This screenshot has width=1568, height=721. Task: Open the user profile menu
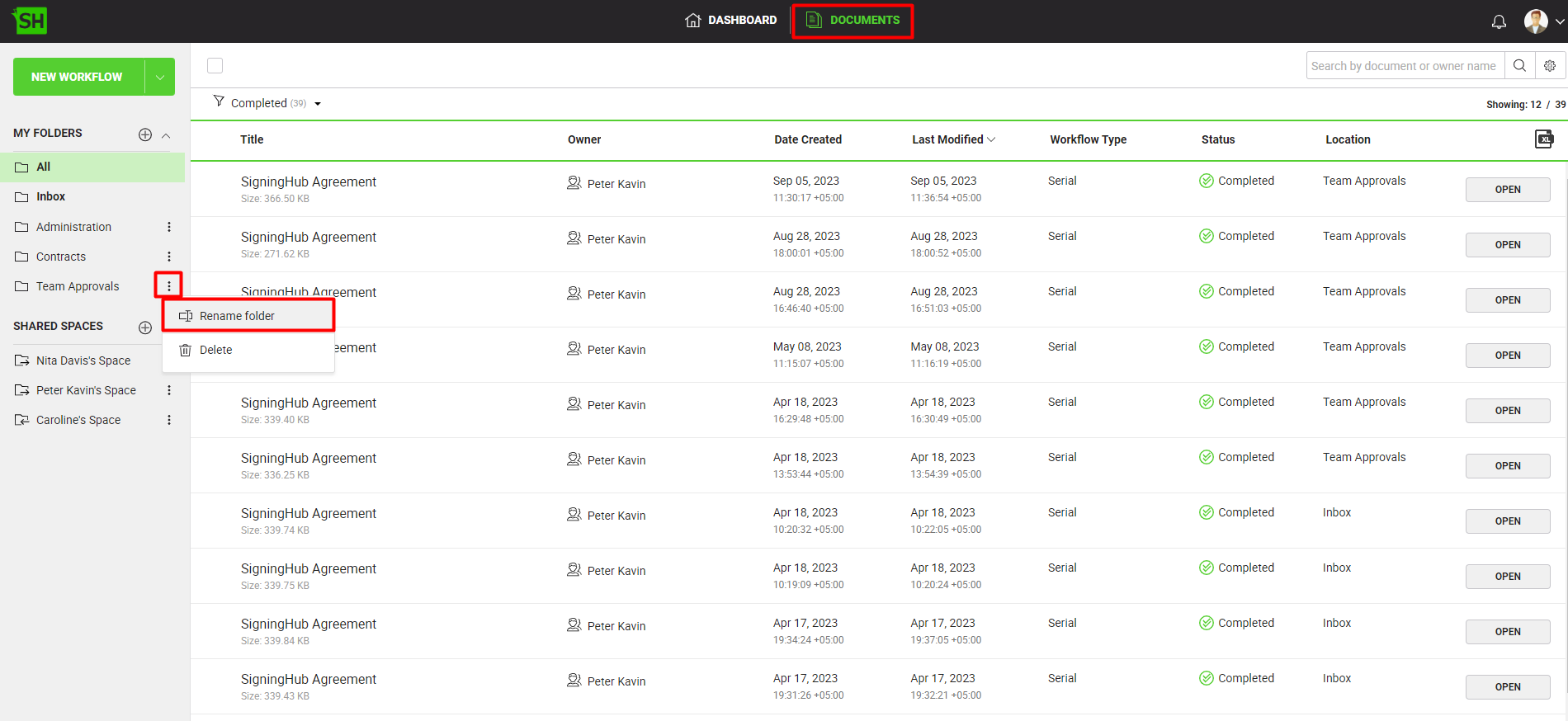click(x=1542, y=21)
